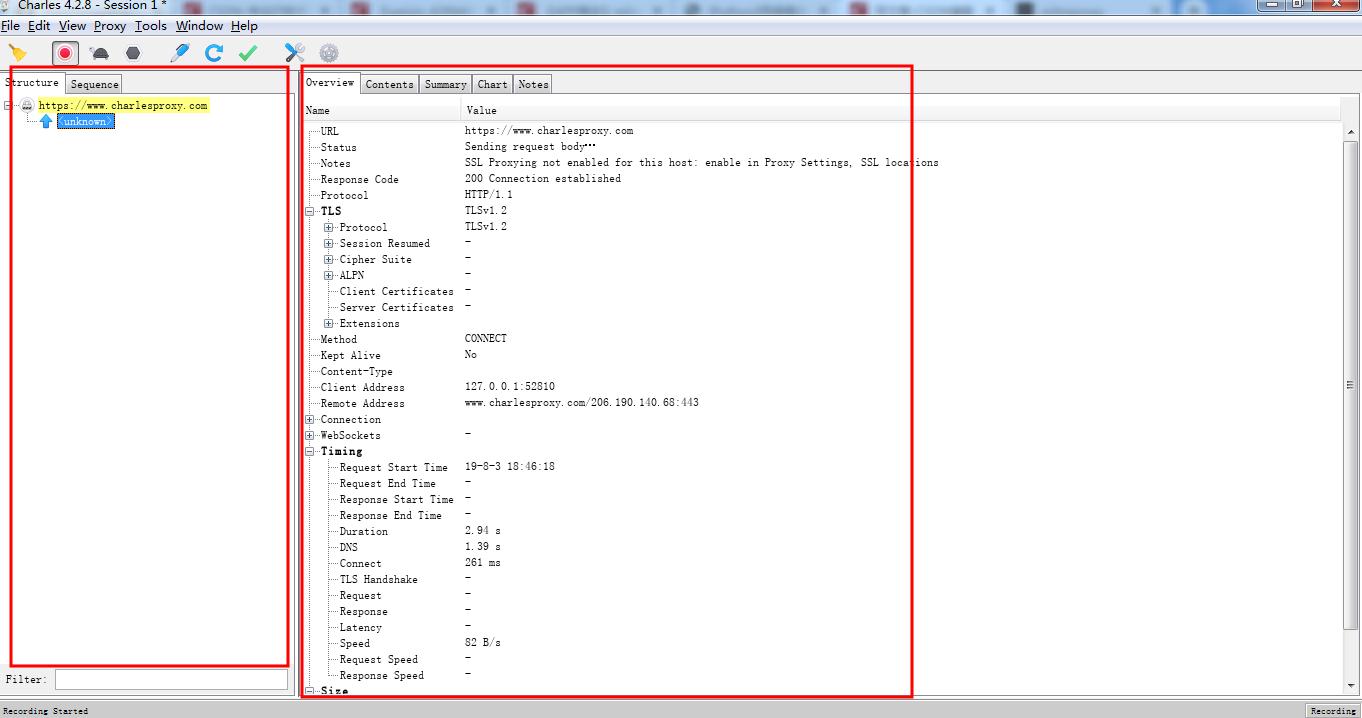This screenshot has width=1362, height=718.
Task: Select the Overview tab
Action: click(x=330, y=83)
